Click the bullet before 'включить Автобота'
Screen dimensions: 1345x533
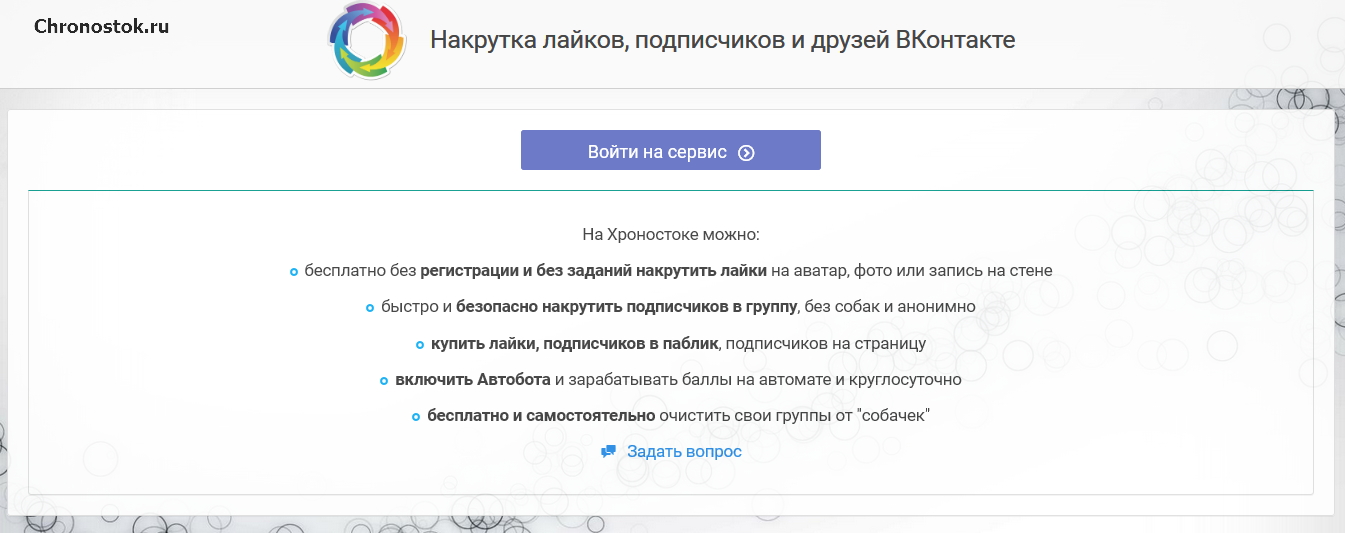384,381
